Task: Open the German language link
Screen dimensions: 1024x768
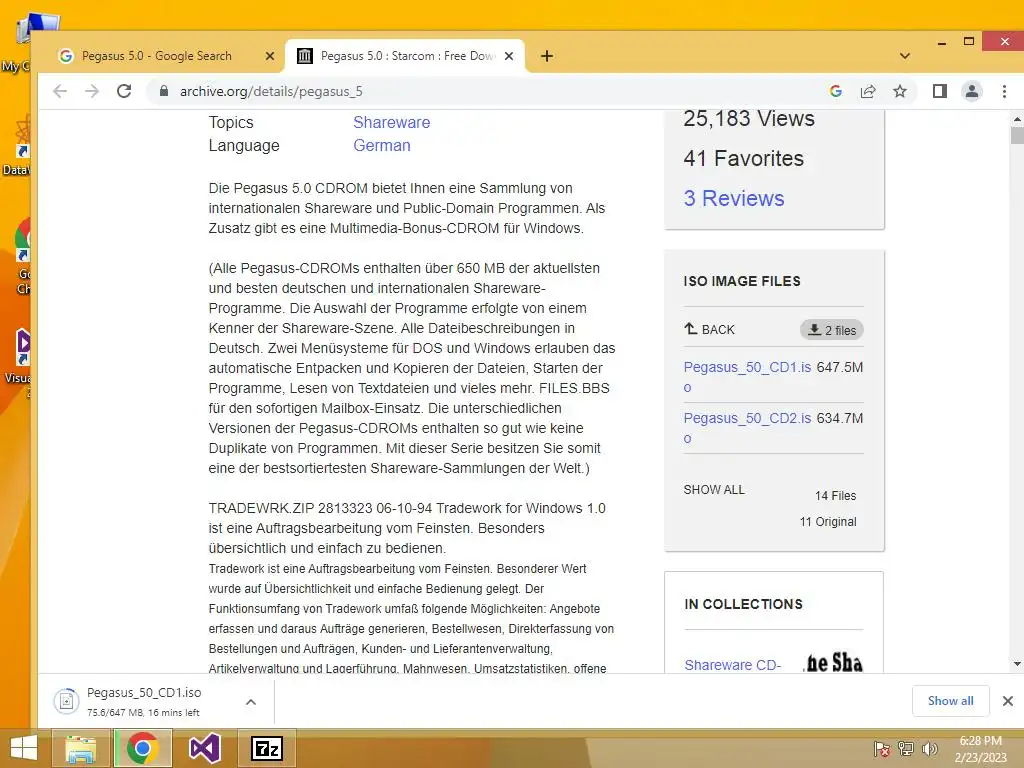Action: [382, 146]
